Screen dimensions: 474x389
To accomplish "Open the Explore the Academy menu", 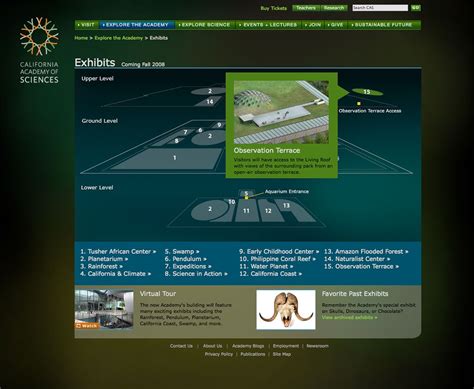I will 137,25.
